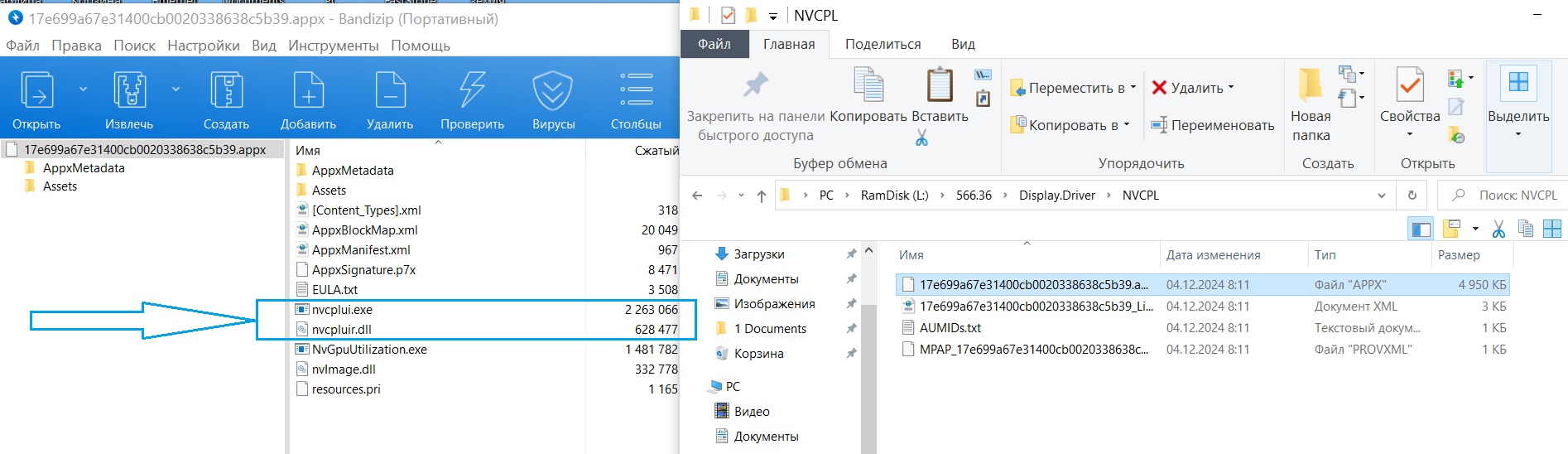Click the Копировать icon in Explorer ribbon

point(868,85)
